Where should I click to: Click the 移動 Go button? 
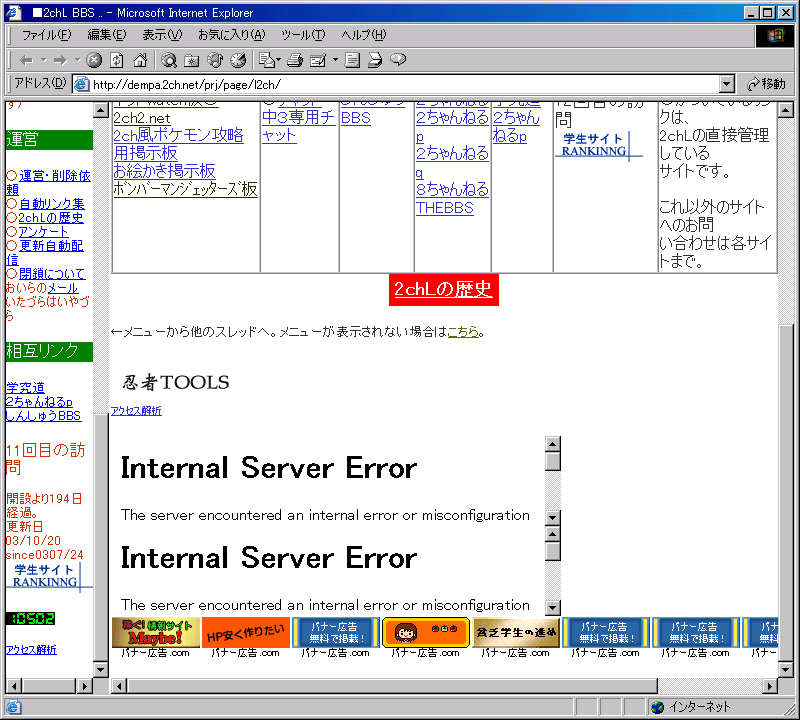(x=766, y=84)
